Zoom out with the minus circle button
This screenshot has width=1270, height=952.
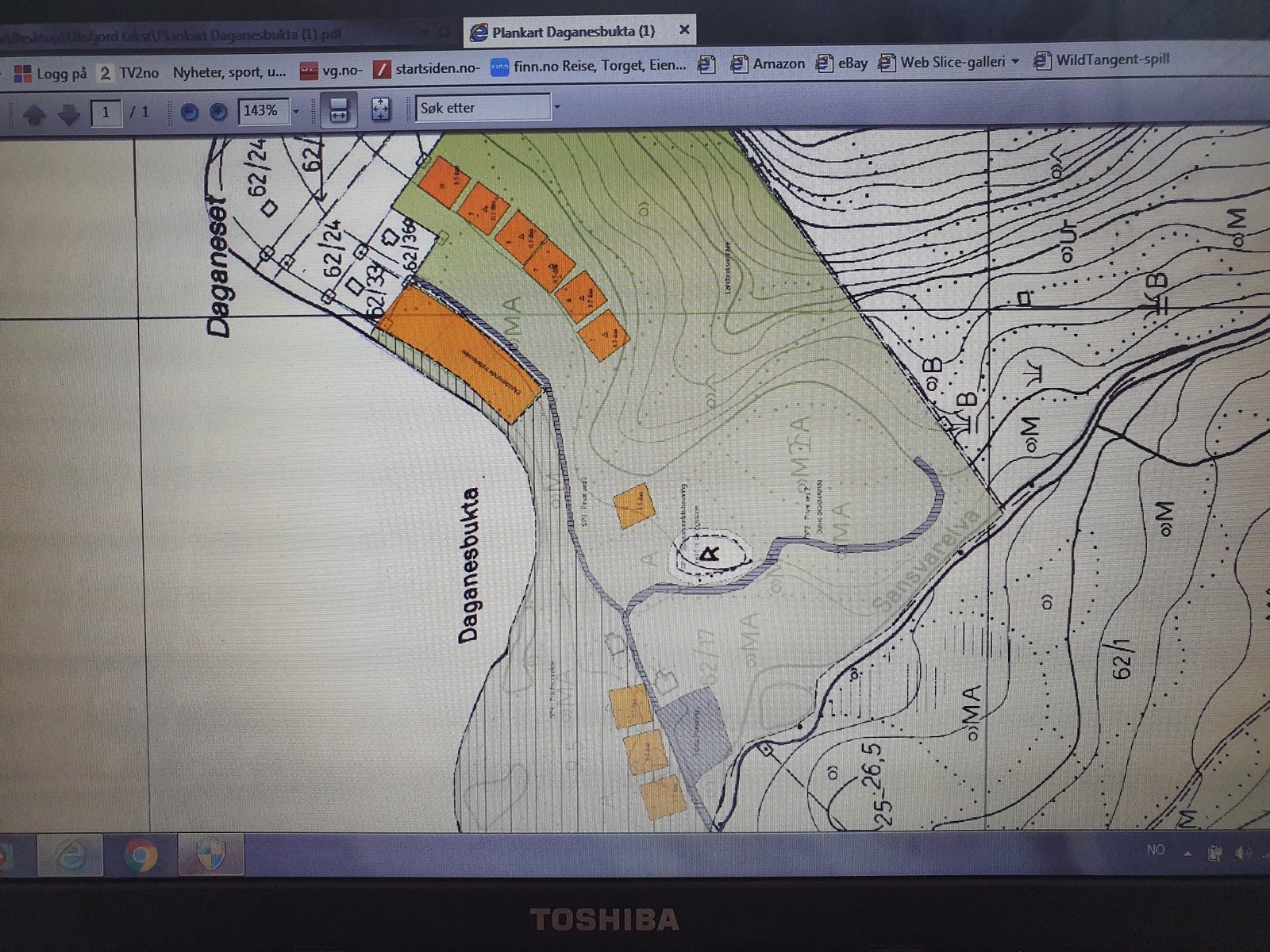coord(190,112)
